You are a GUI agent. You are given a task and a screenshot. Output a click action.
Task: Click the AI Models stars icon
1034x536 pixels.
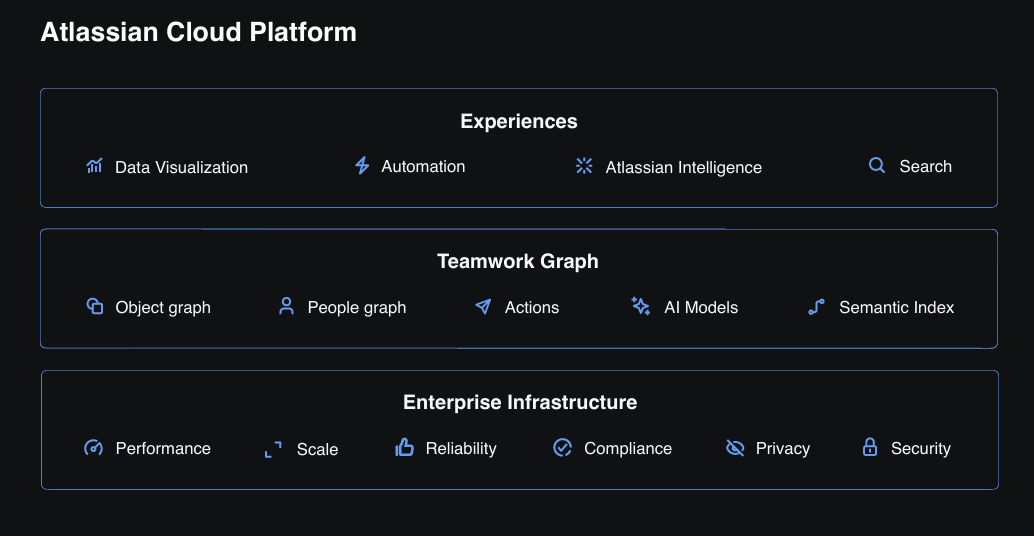(641, 307)
